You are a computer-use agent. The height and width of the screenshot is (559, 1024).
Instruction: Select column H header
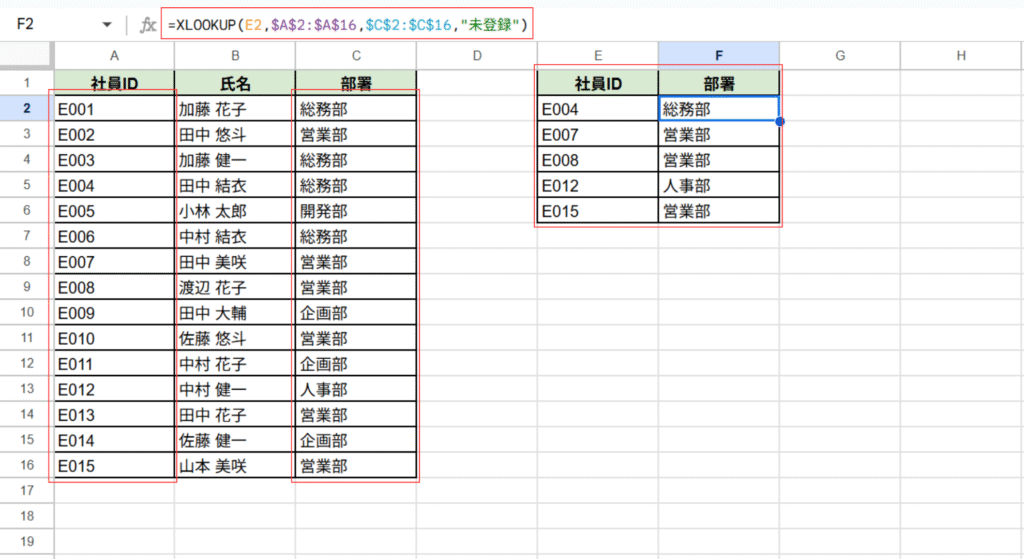[961, 56]
